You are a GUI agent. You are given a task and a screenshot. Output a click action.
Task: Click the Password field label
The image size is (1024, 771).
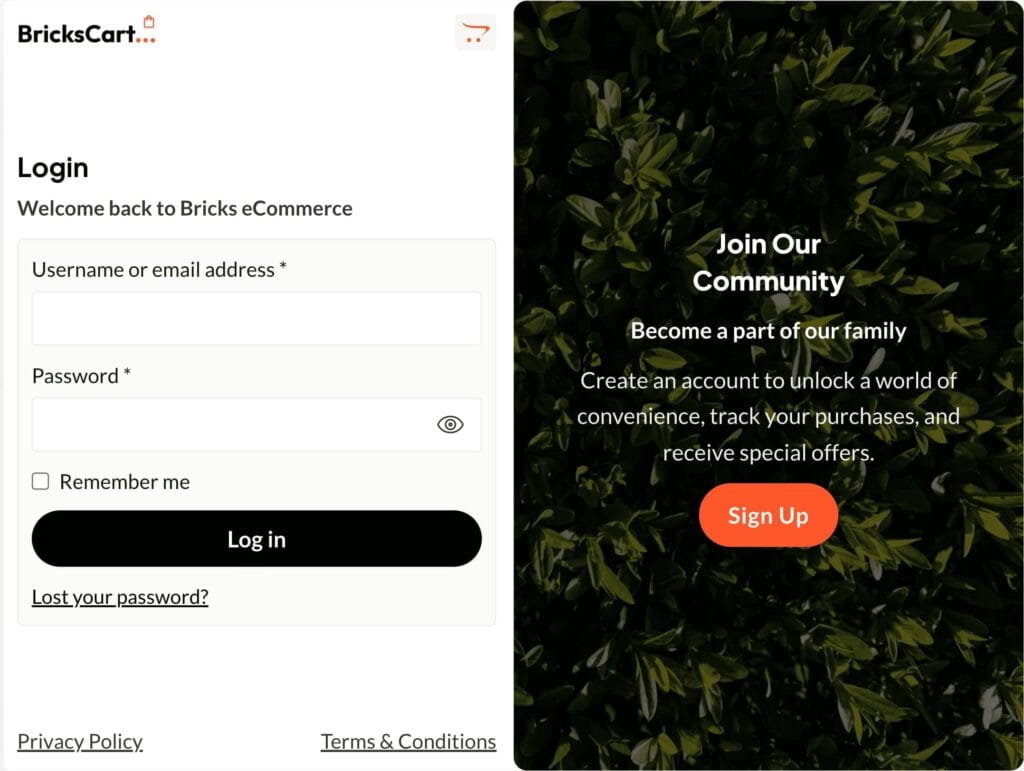[x=82, y=376]
